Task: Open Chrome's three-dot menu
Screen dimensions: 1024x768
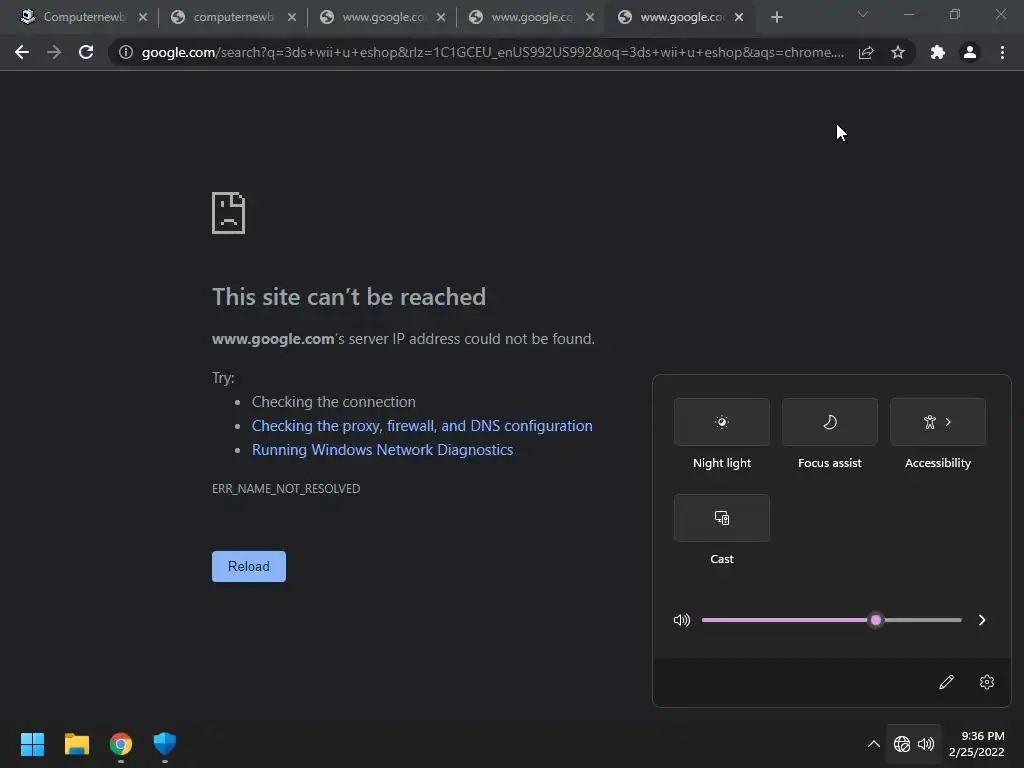Action: click(1002, 52)
